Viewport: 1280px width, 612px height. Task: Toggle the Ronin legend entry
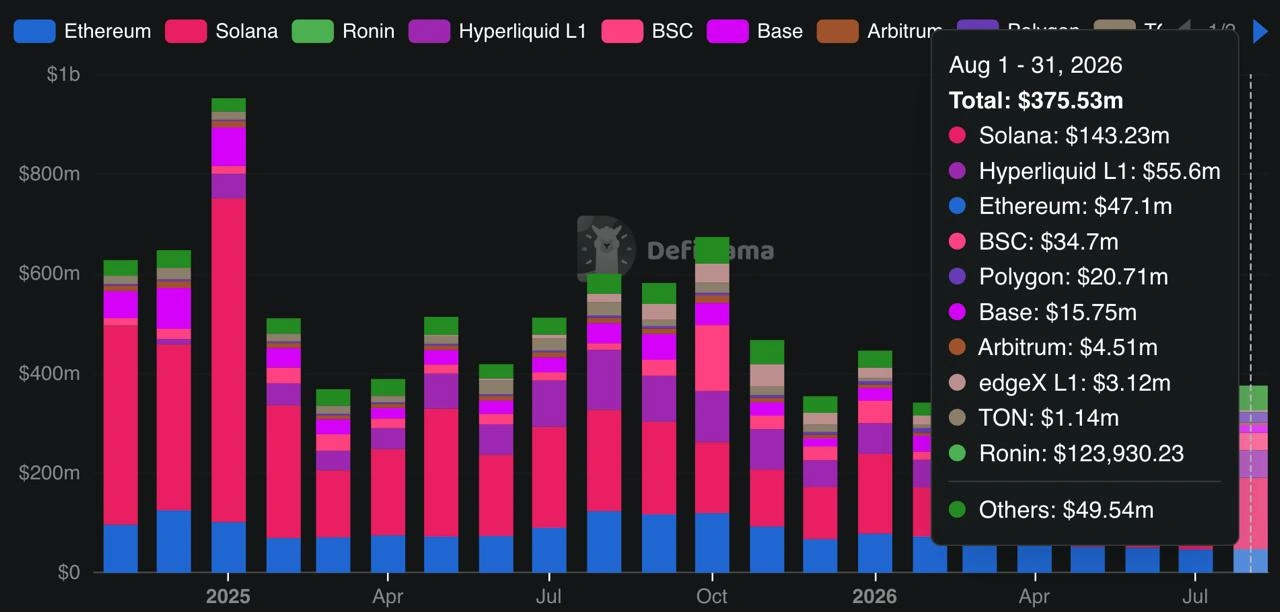(x=343, y=31)
